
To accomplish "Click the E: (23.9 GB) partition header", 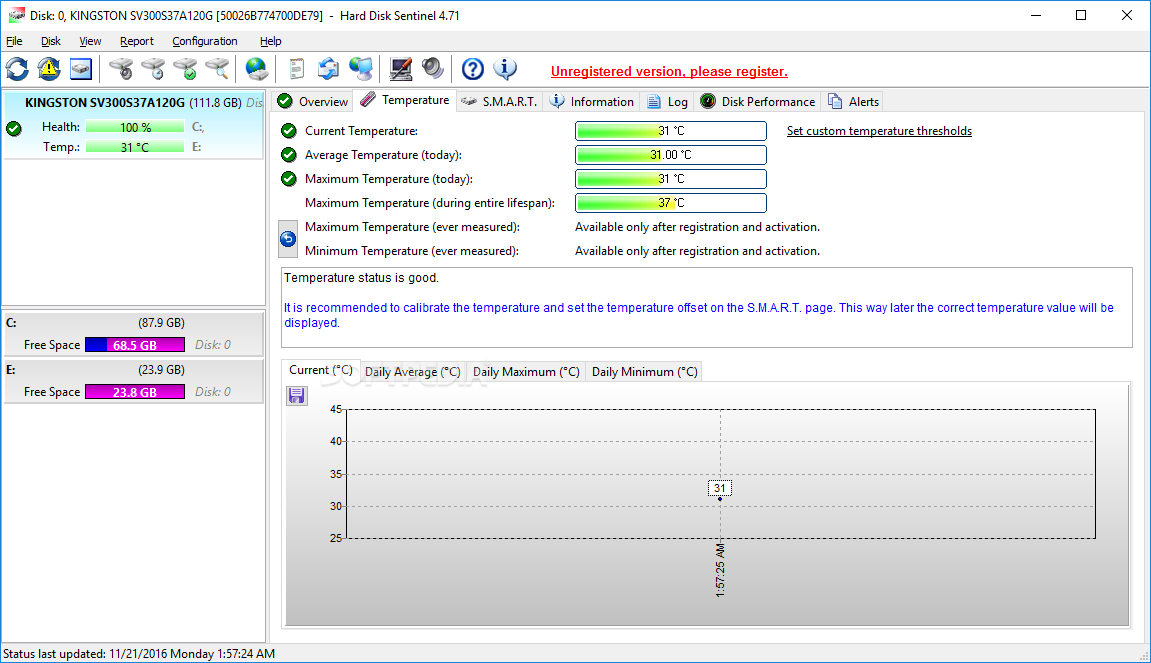I will tap(133, 370).
